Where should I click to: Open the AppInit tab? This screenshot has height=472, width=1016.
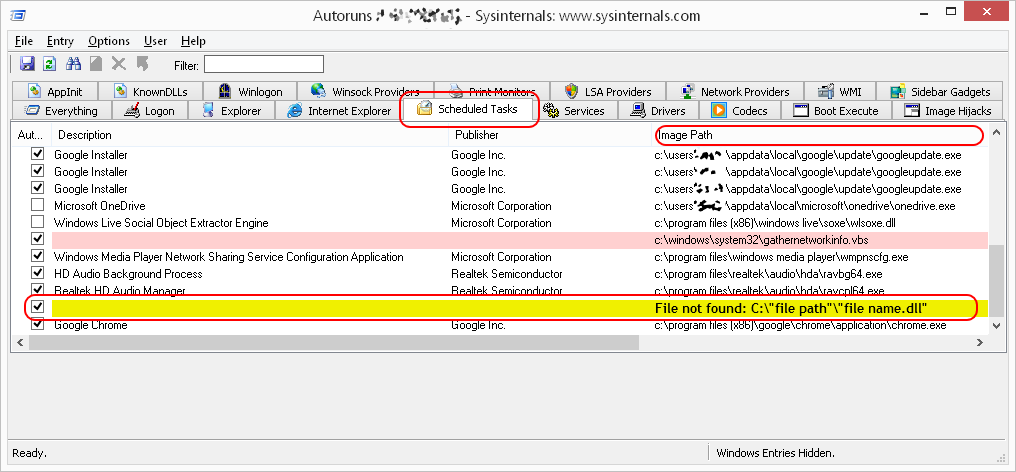click(x=55, y=91)
